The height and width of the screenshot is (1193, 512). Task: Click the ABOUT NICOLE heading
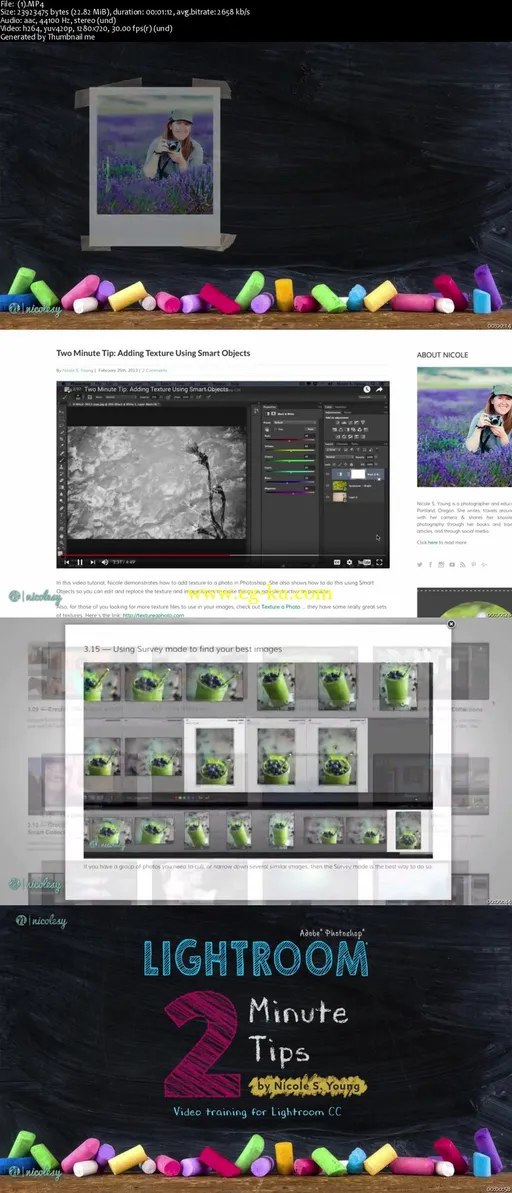[443, 355]
